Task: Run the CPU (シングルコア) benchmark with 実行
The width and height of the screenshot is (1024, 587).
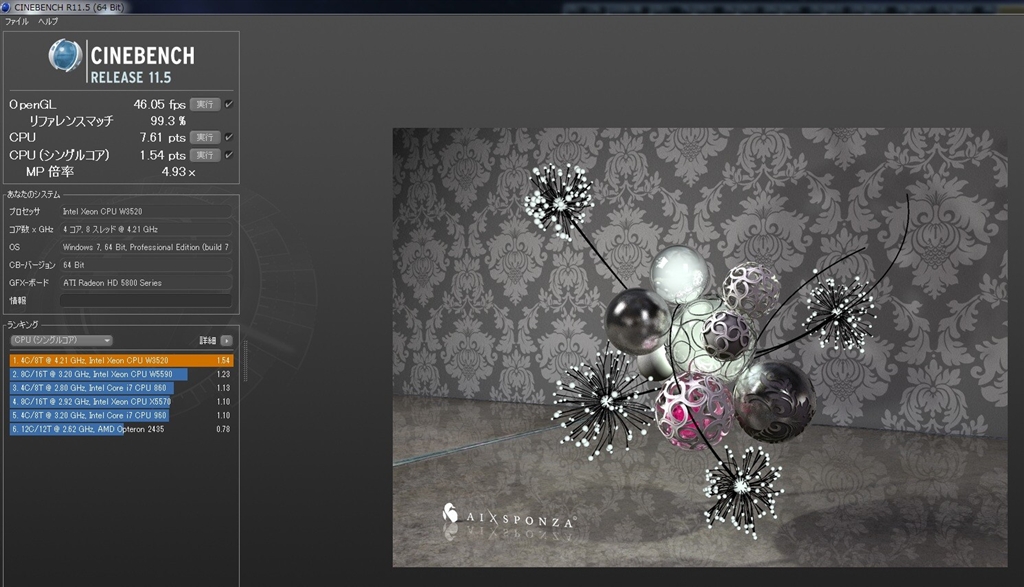Action: 204,155
